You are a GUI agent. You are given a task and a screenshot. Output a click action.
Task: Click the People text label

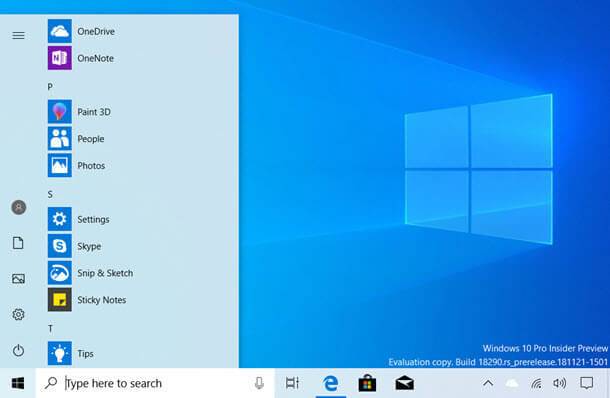[91, 139]
